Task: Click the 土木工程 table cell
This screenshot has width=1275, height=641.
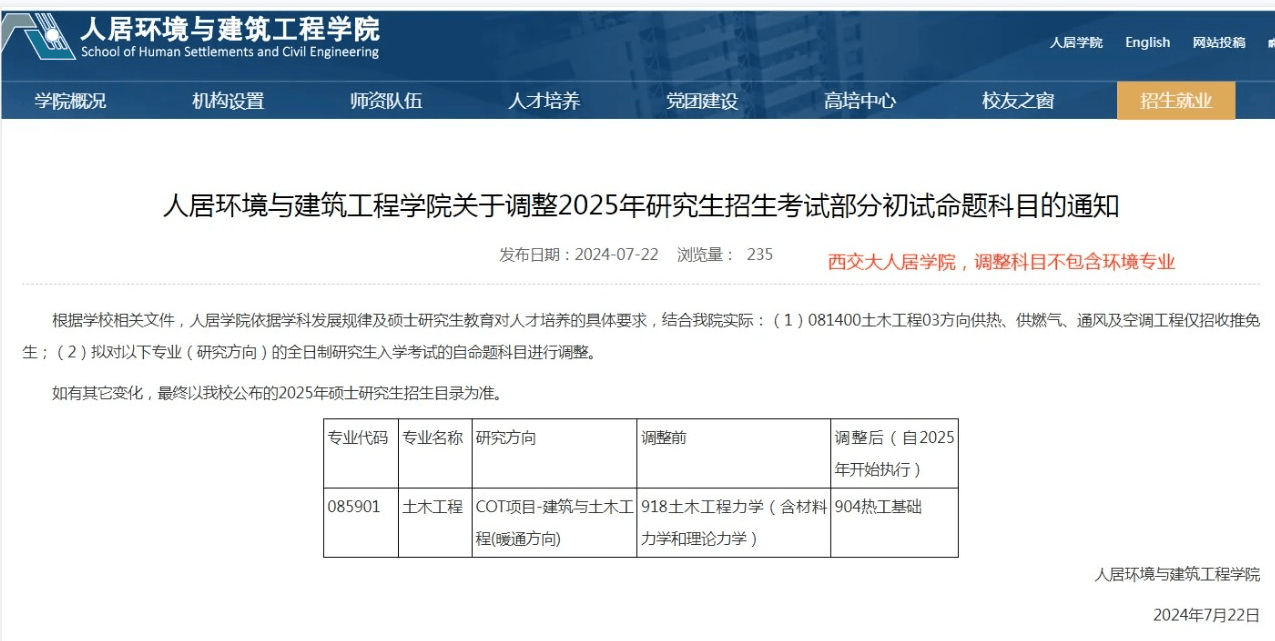Action: pyautogui.click(x=435, y=522)
